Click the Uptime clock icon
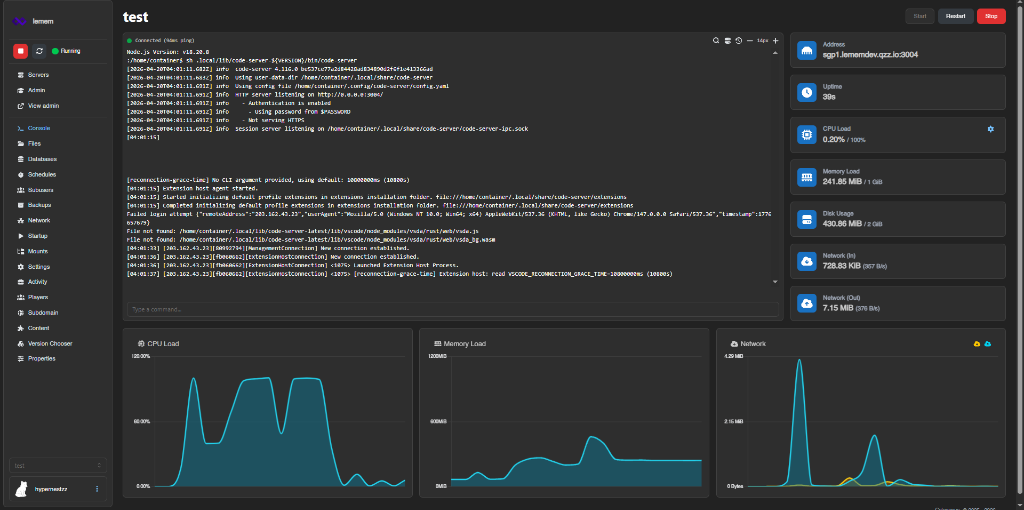Image resolution: width=1024 pixels, height=510 pixels. click(x=807, y=92)
